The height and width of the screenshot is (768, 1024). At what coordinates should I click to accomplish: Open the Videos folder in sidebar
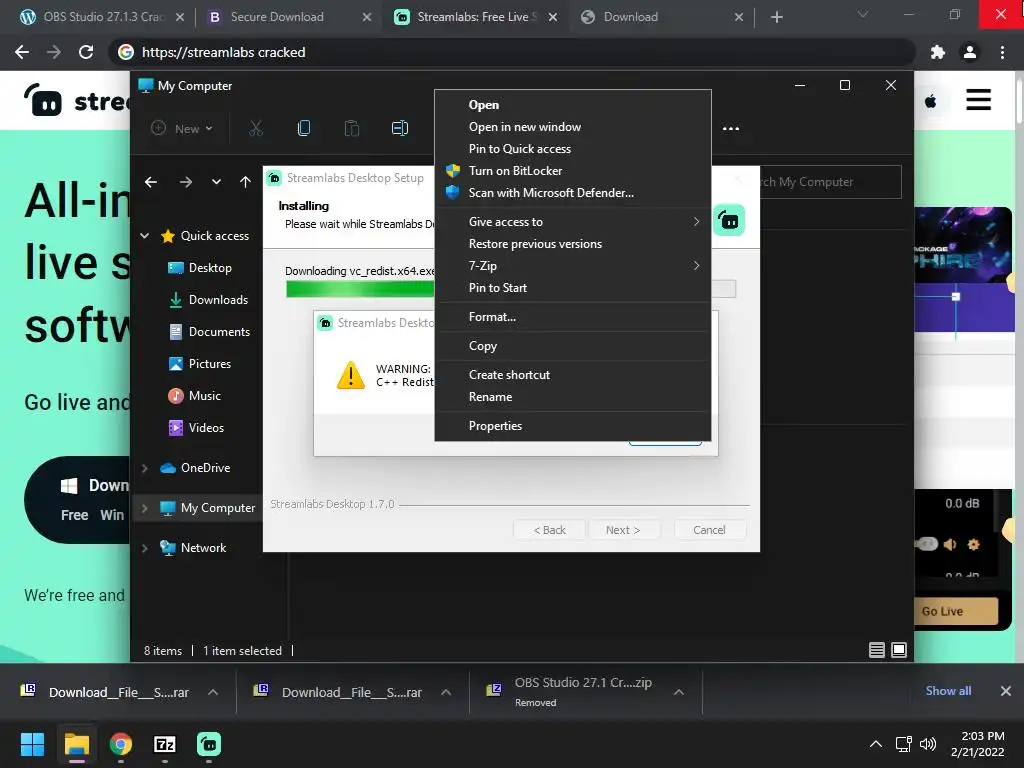point(197,428)
